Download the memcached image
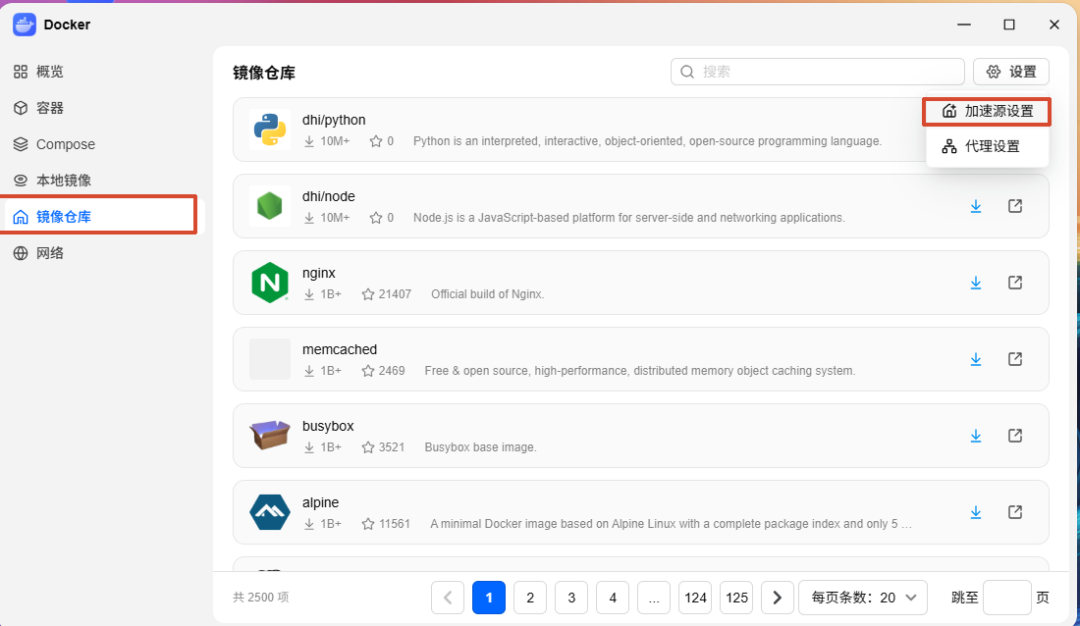Viewport: 1080px width, 626px height. pos(975,359)
